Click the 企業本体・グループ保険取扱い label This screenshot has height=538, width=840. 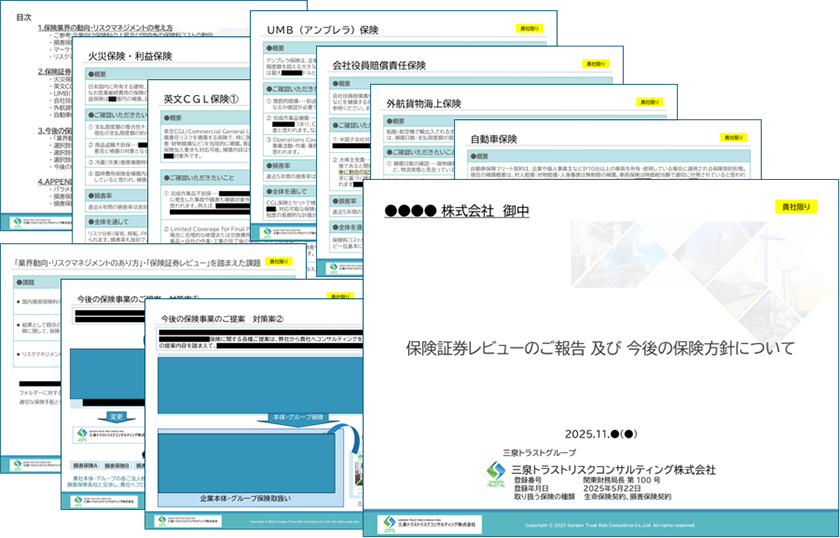[x=243, y=496]
